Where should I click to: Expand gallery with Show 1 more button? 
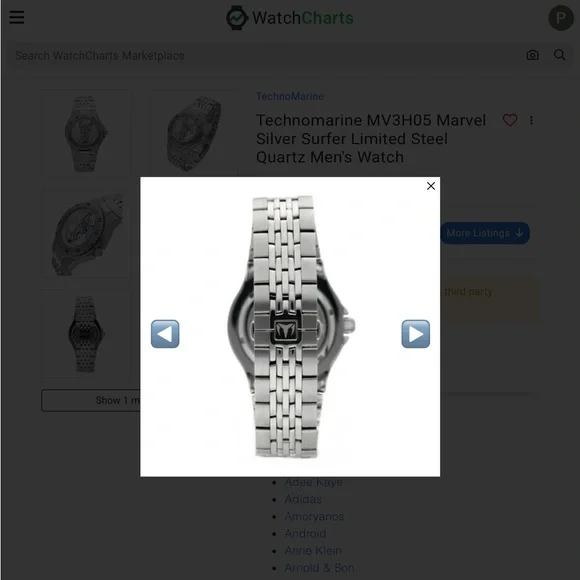(x=91, y=400)
